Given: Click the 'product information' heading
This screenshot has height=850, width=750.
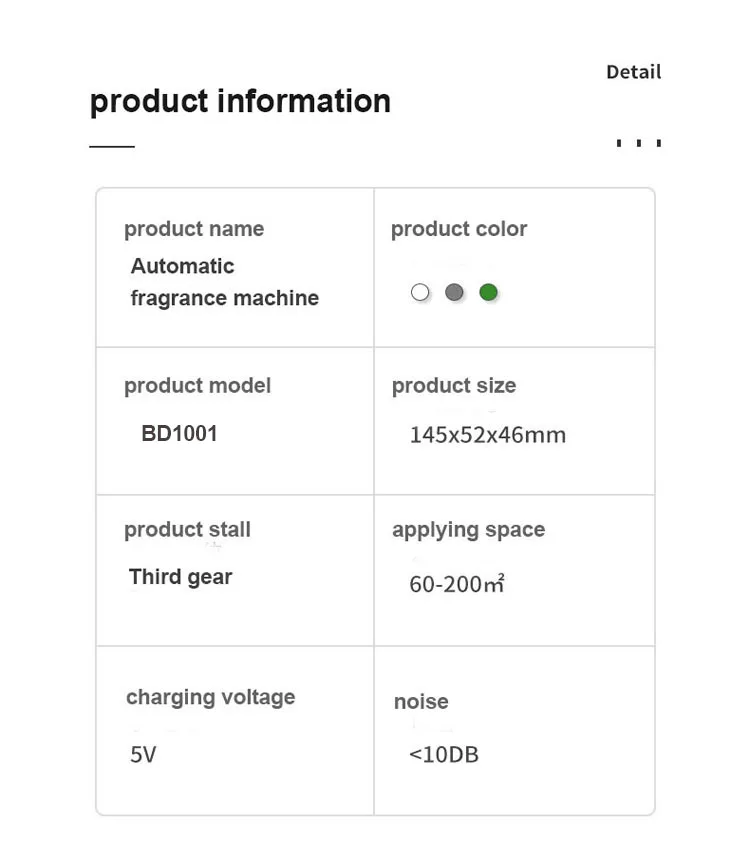Looking at the screenshot, I should [240, 101].
